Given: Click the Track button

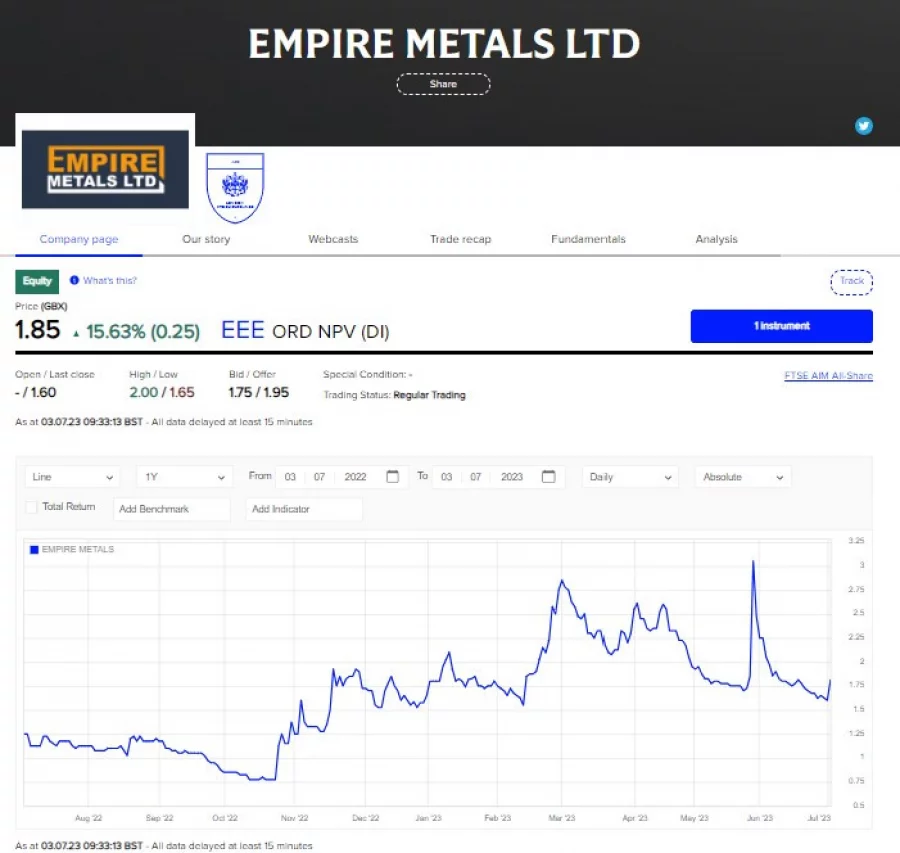Looking at the screenshot, I should click(x=851, y=282).
